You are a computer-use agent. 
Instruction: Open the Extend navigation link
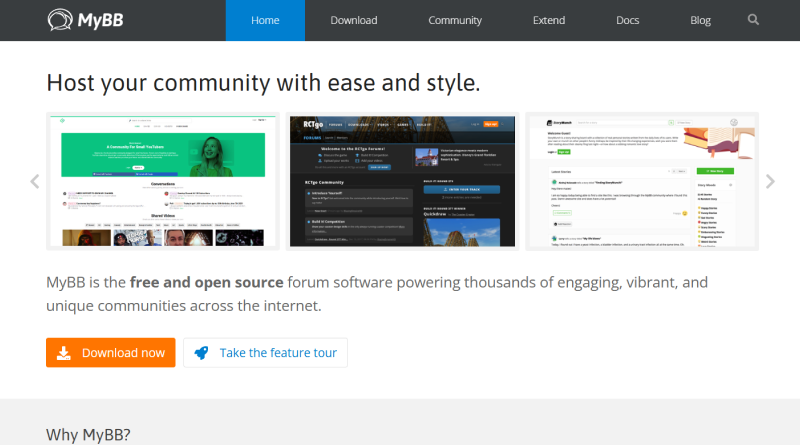(549, 20)
